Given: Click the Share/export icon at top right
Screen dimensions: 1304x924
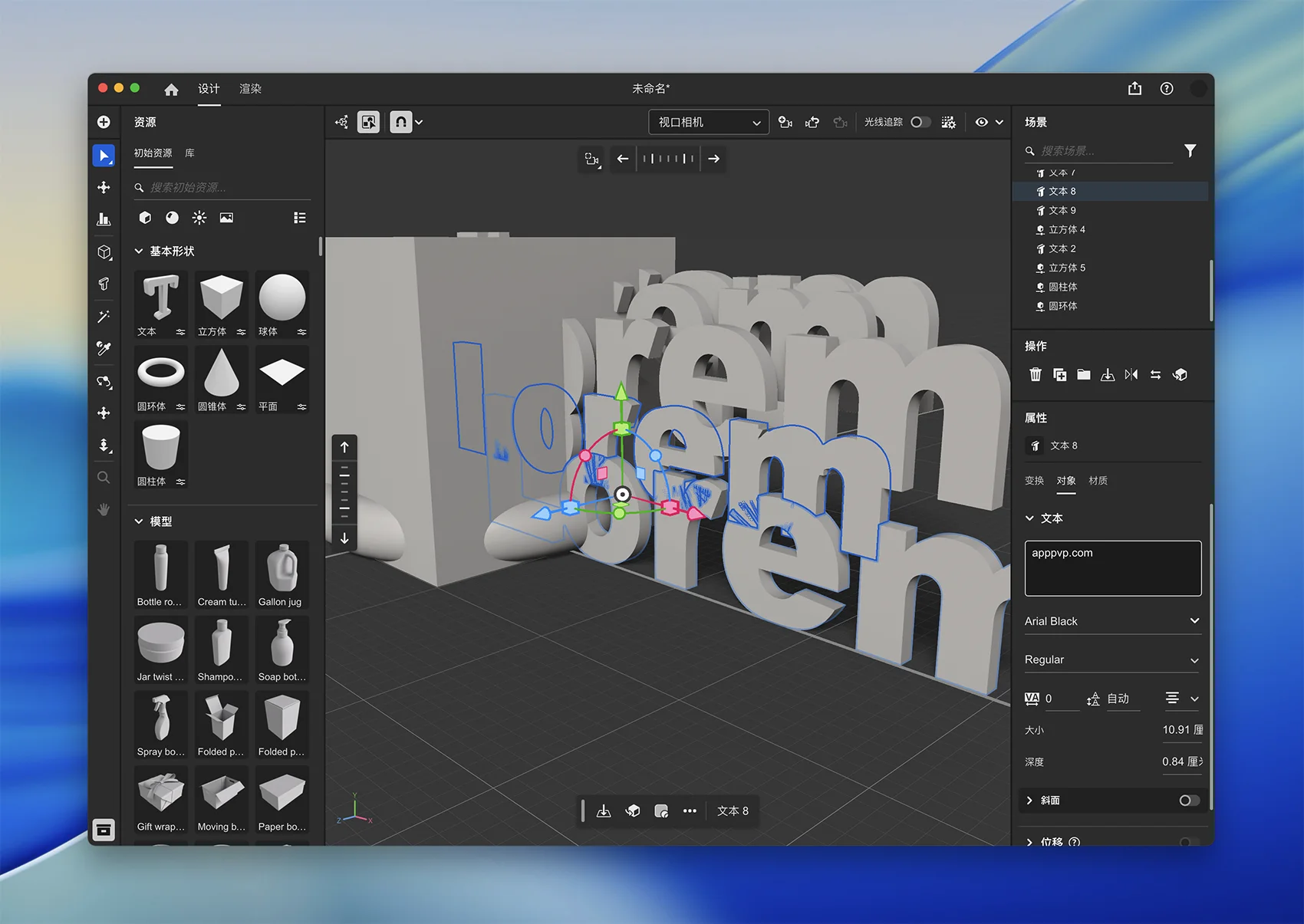Looking at the screenshot, I should (1134, 89).
